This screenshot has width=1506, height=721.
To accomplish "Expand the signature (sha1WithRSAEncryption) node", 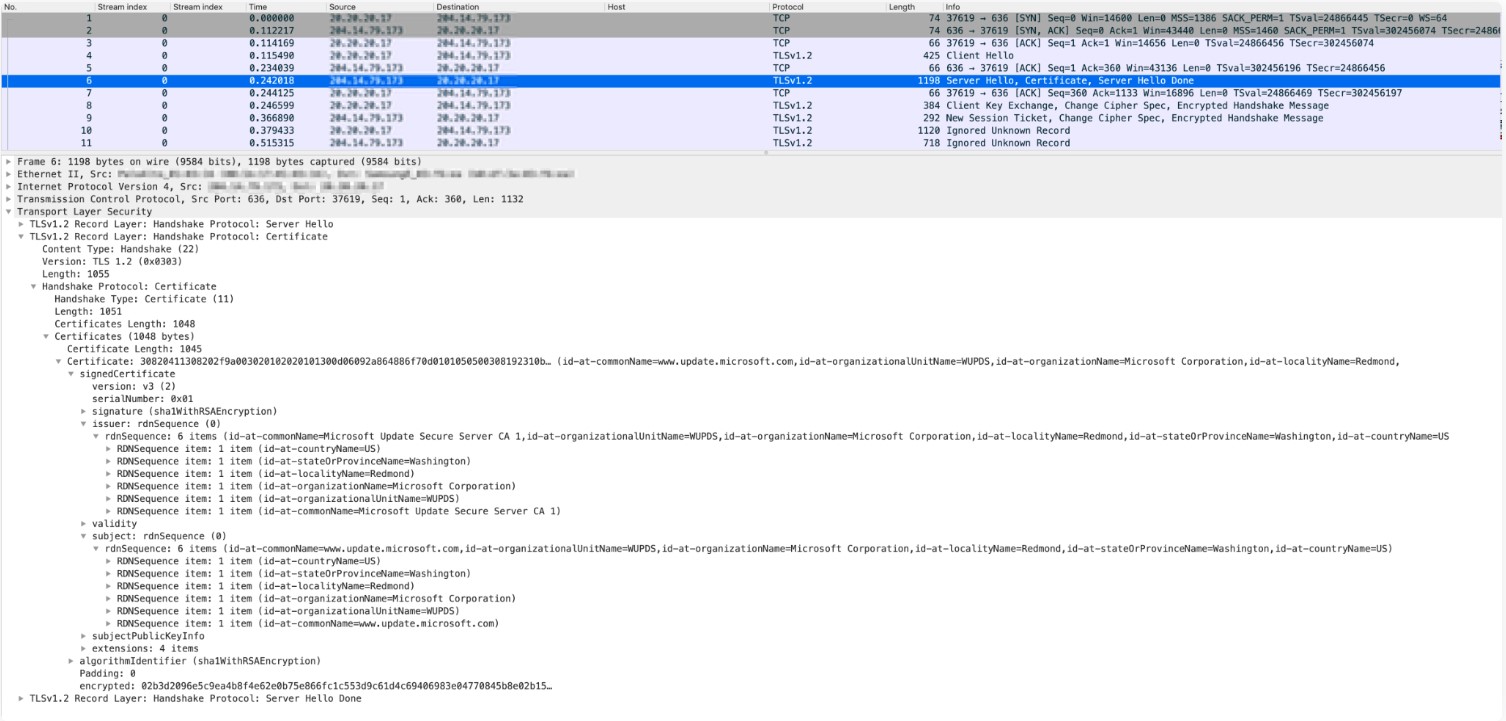I will [x=84, y=411].
